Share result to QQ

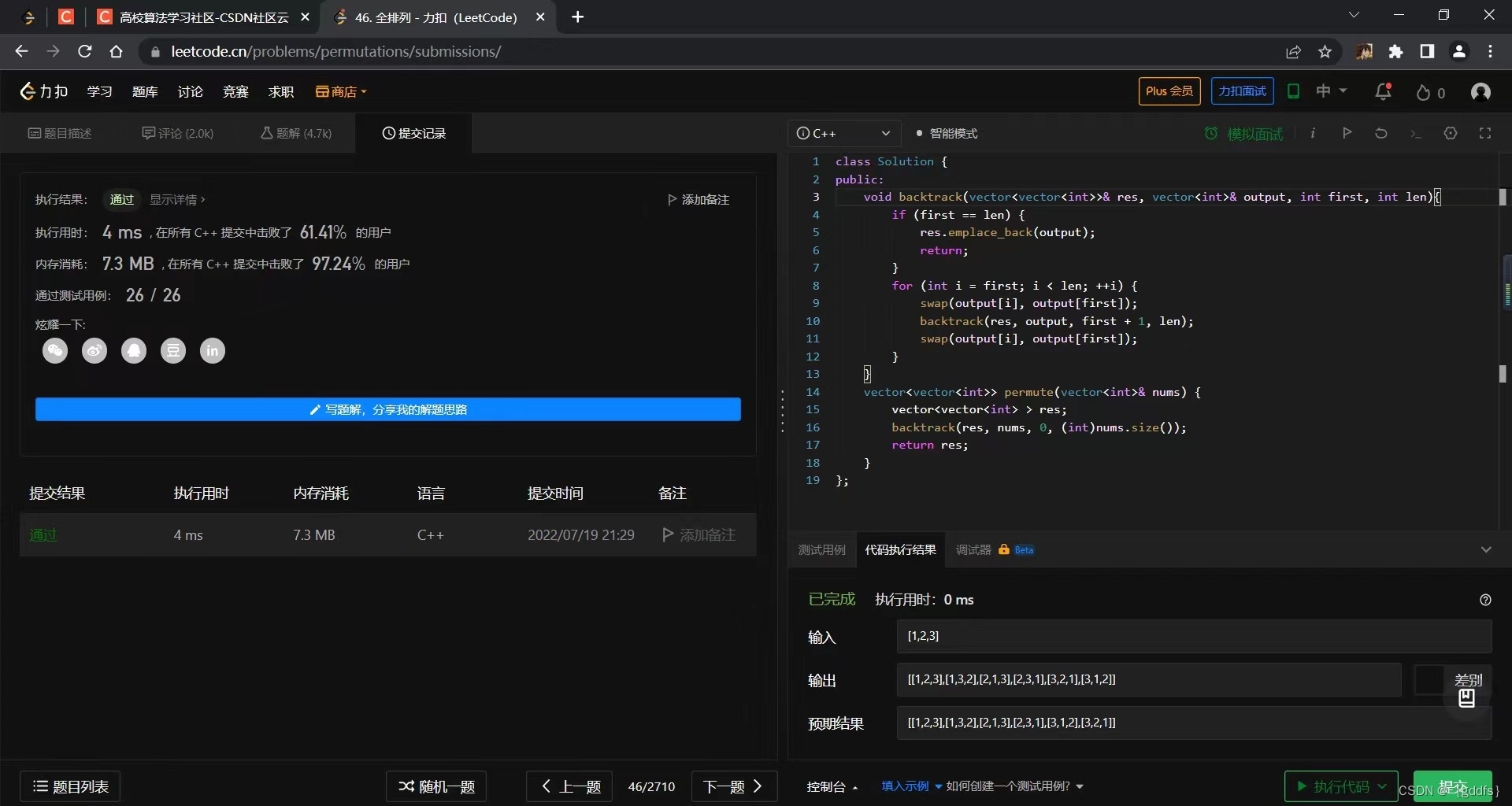(x=134, y=351)
